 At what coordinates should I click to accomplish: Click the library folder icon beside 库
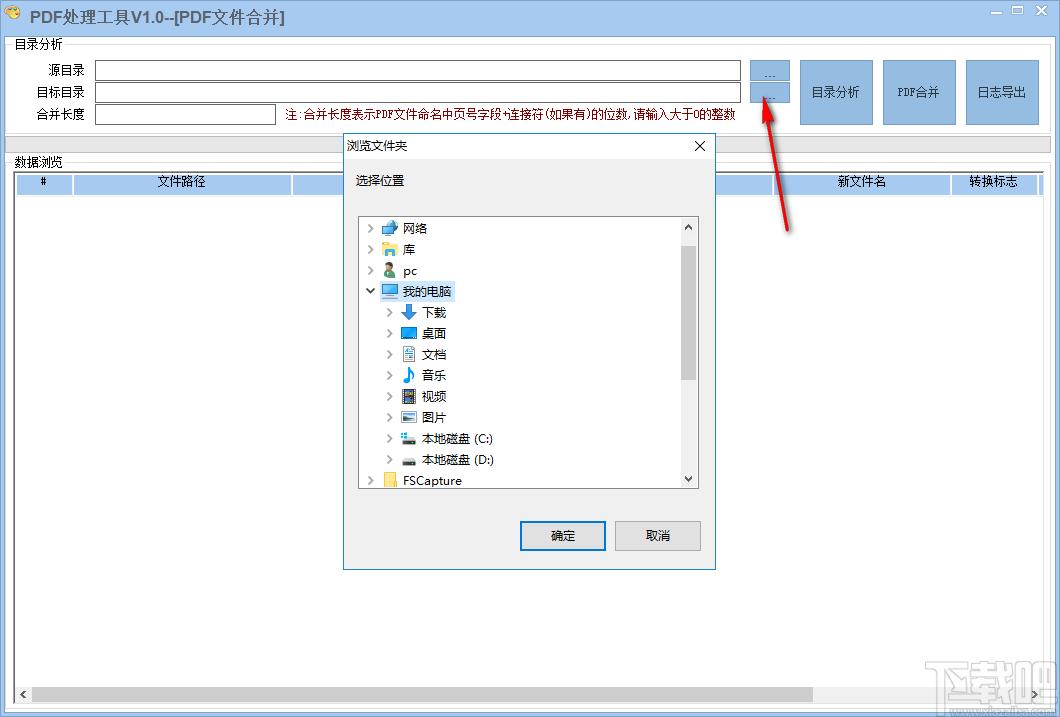[x=389, y=249]
